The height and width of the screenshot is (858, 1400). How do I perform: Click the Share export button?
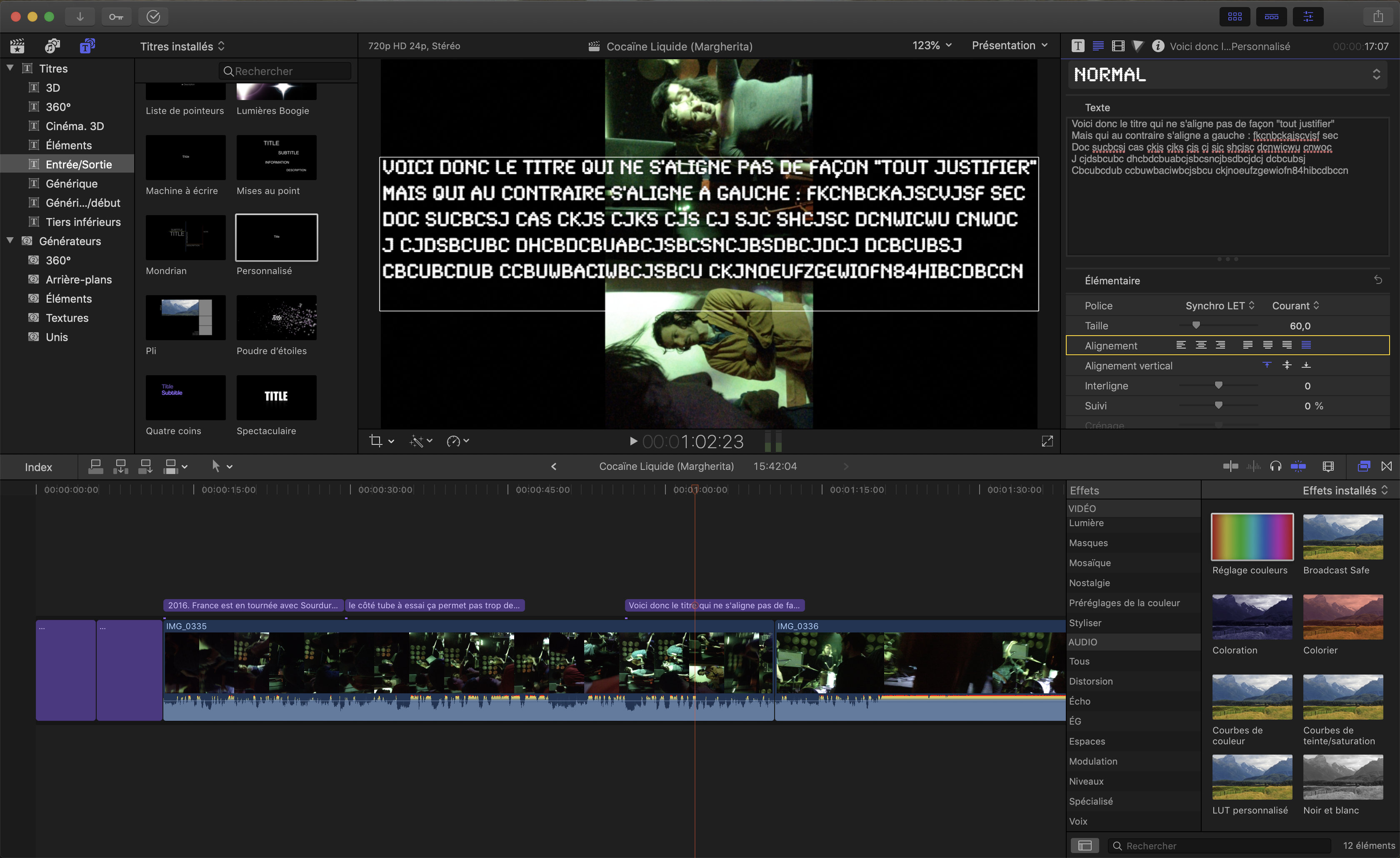1378,17
